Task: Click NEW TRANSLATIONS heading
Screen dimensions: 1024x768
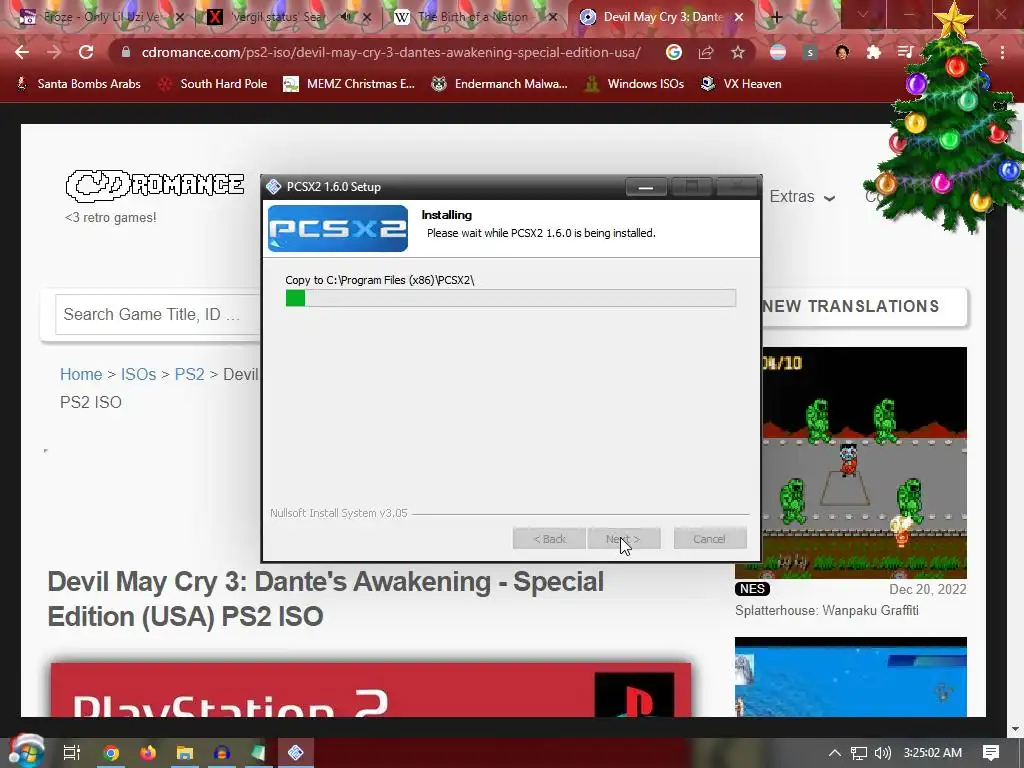Action: (850, 306)
